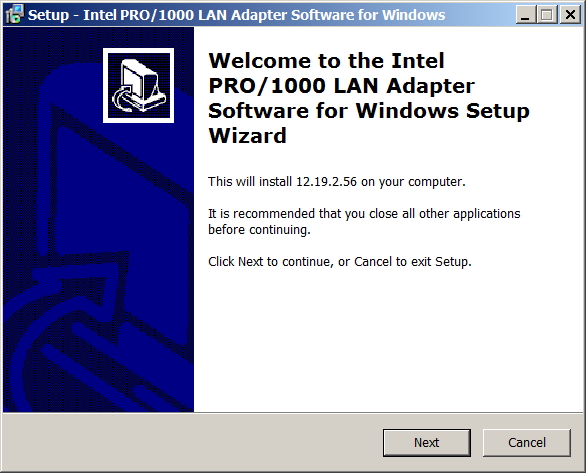Click the faded arrow artwork in blue sidebar
This screenshot has width=586, height=473.
click(x=80, y=284)
